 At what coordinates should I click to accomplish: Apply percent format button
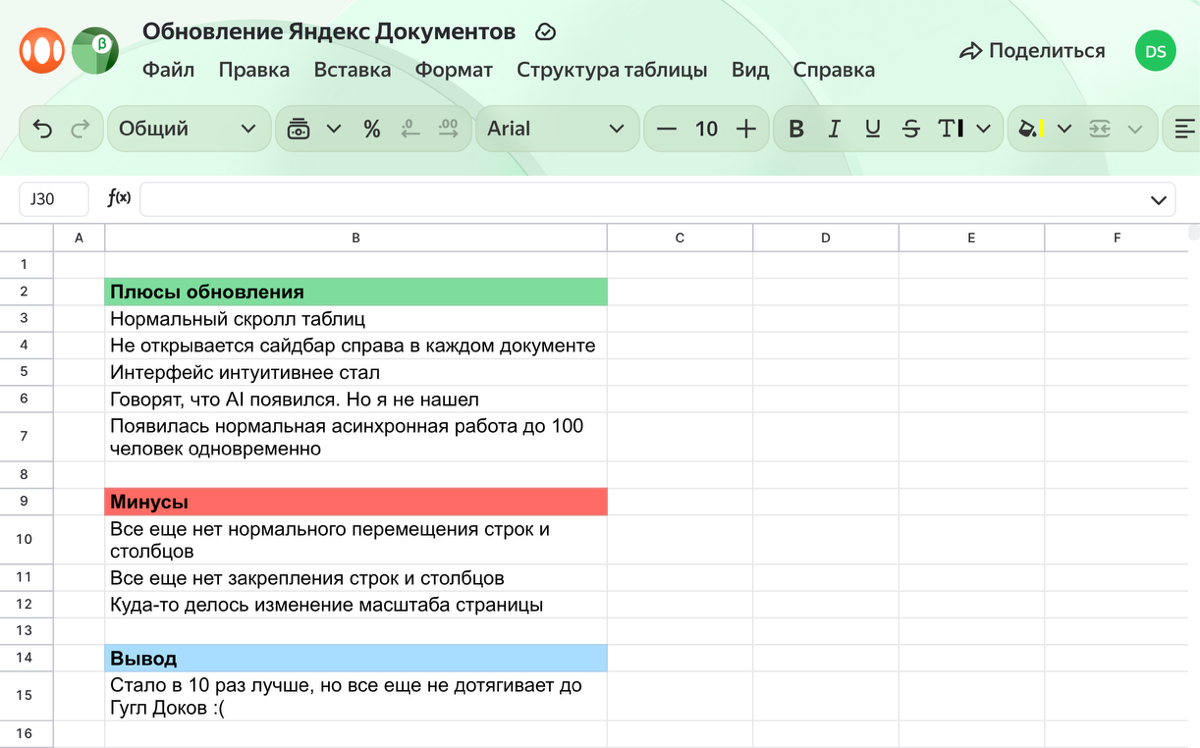(372, 128)
